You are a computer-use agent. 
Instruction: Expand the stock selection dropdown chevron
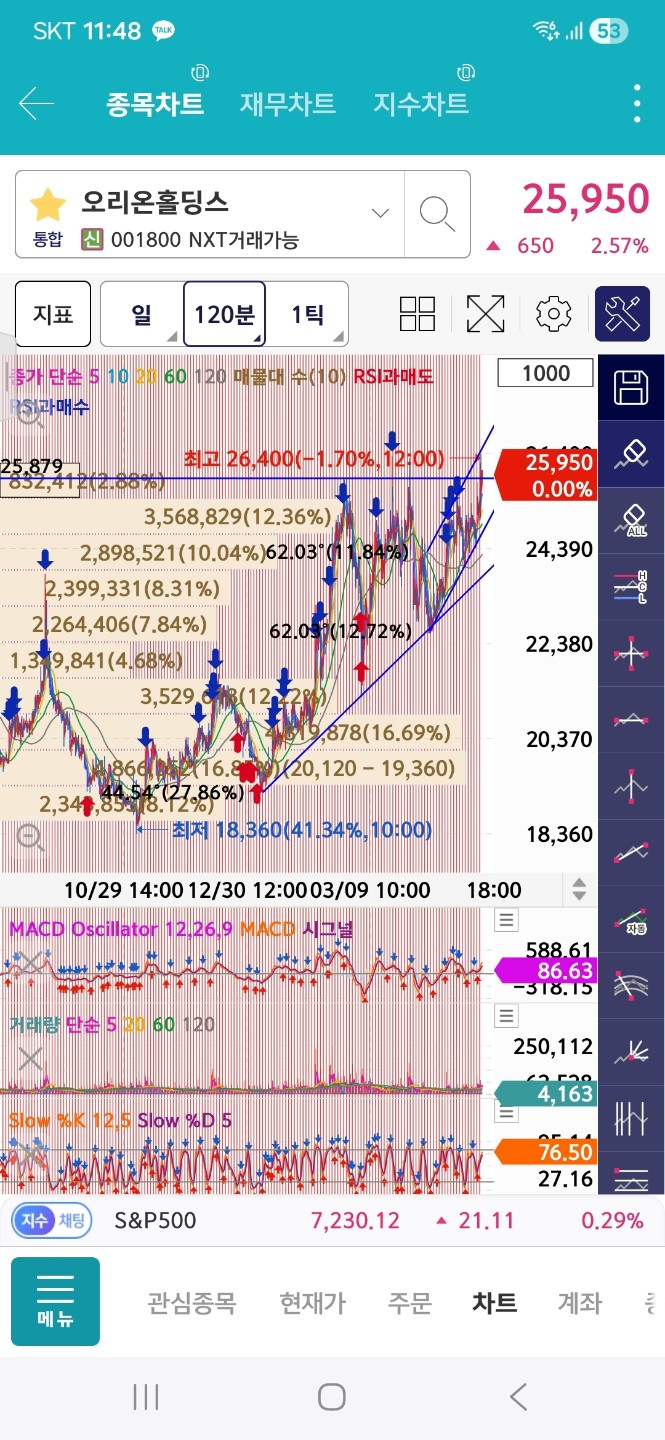[380, 213]
